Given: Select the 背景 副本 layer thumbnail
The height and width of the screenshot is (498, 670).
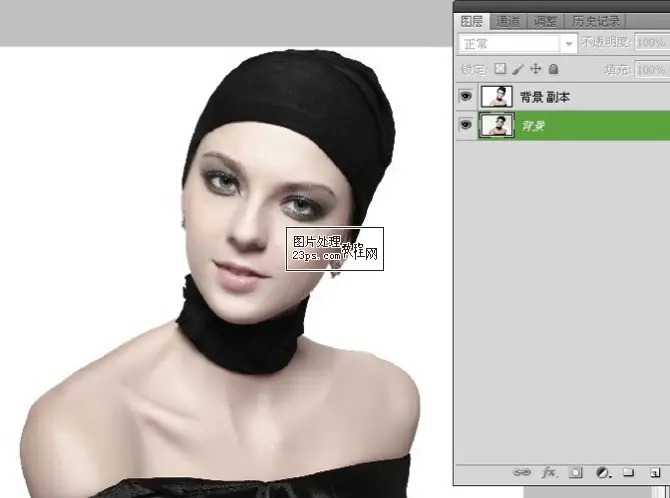Looking at the screenshot, I should point(497,97).
